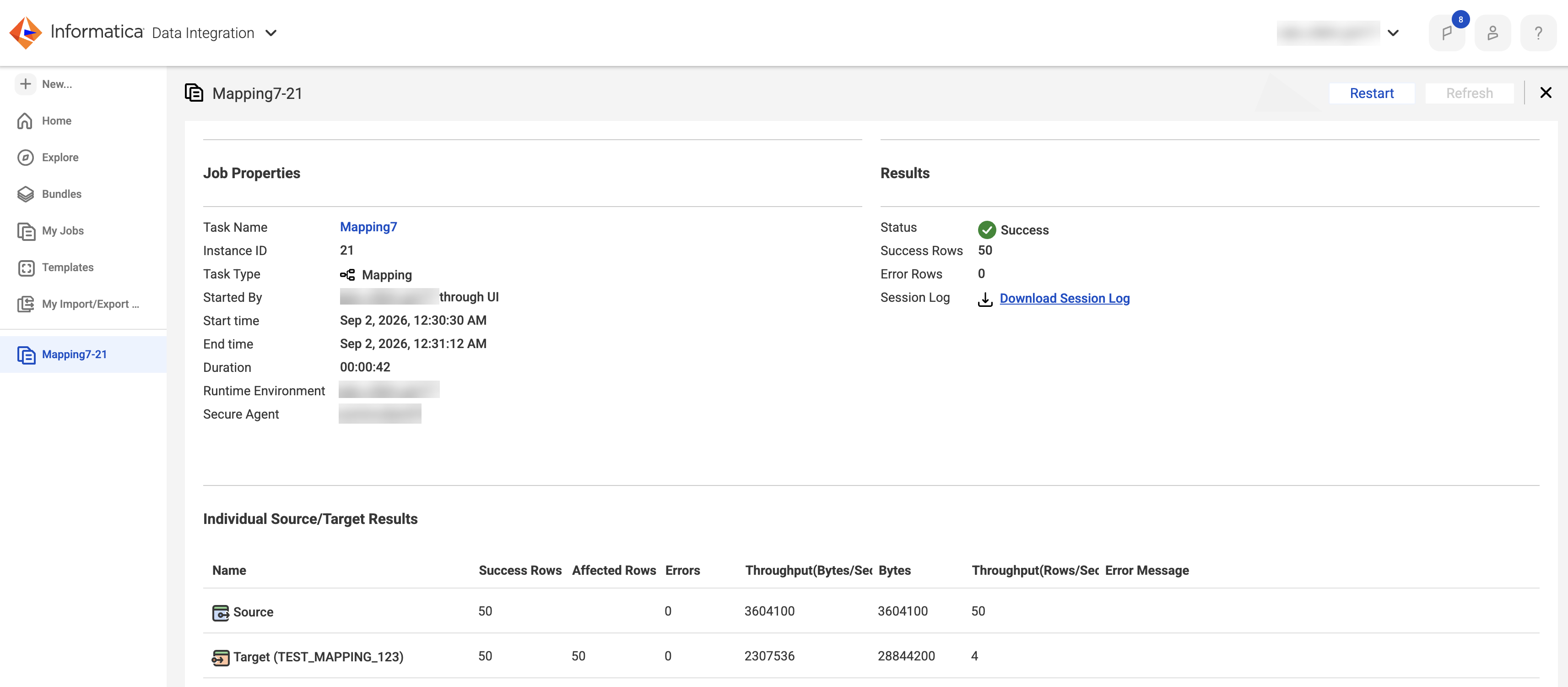Click the Informatica logo icon
The width and height of the screenshot is (1568, 687).
[x=26, y=33]
